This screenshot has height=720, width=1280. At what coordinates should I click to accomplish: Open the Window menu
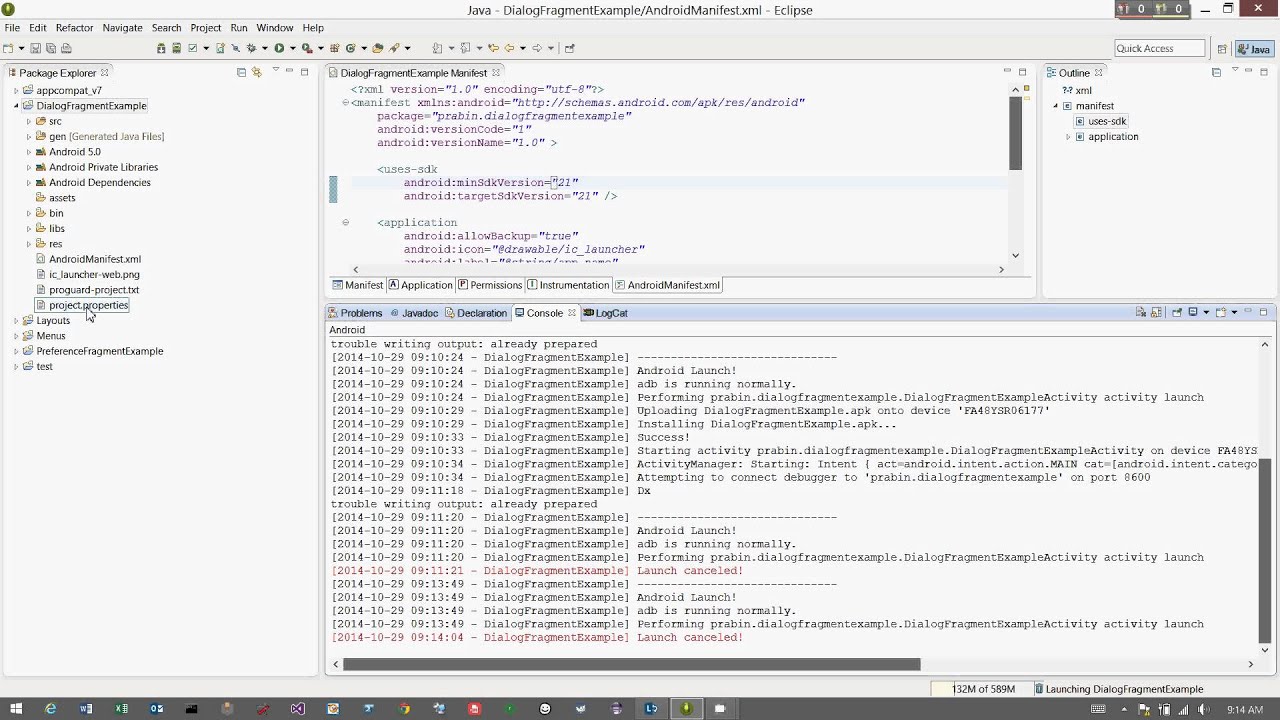coord(274,28)
